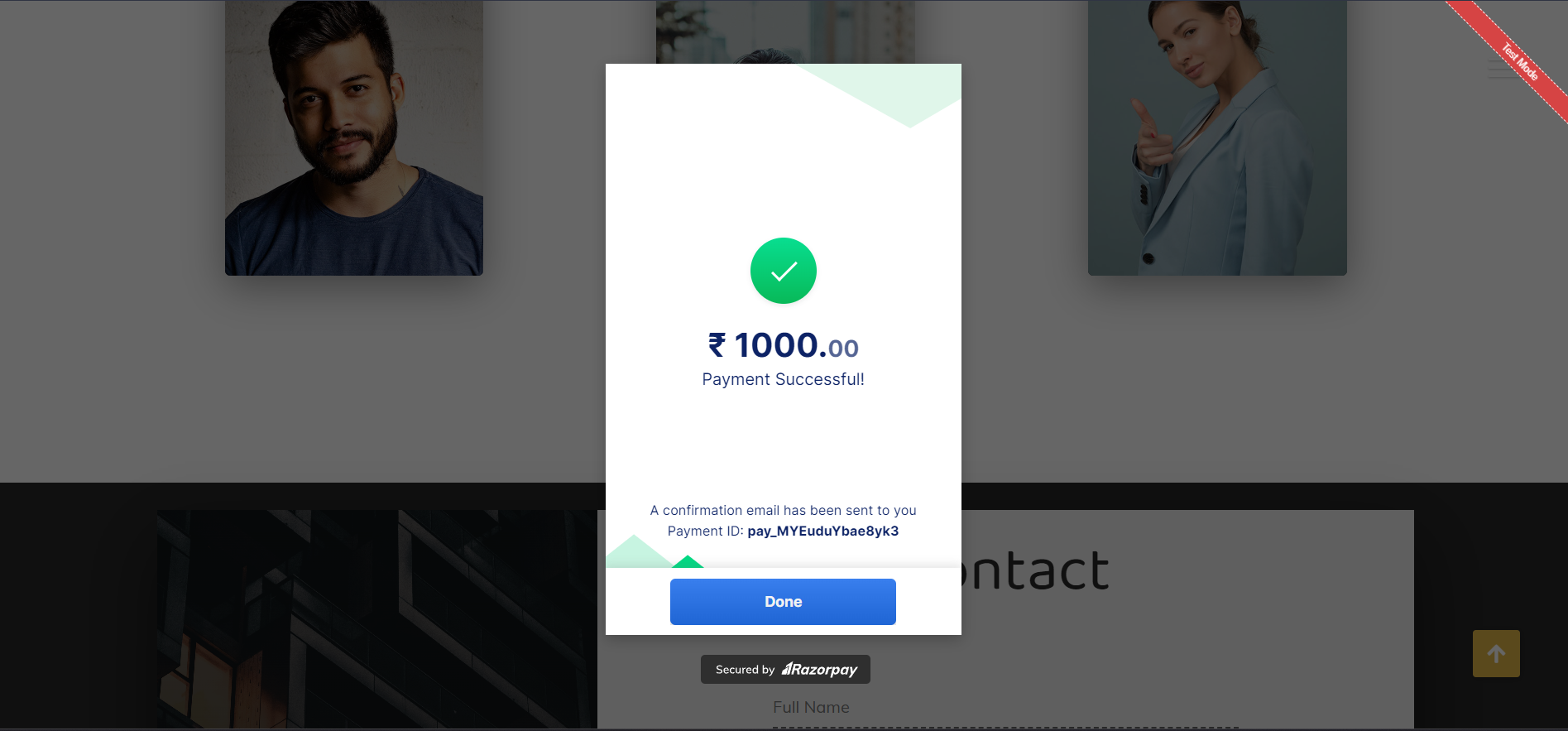Image resolution: width=1568 pixels, height=731 pixels.
Task: Click the Contact heading
Action: click(x=1034, y=570)
